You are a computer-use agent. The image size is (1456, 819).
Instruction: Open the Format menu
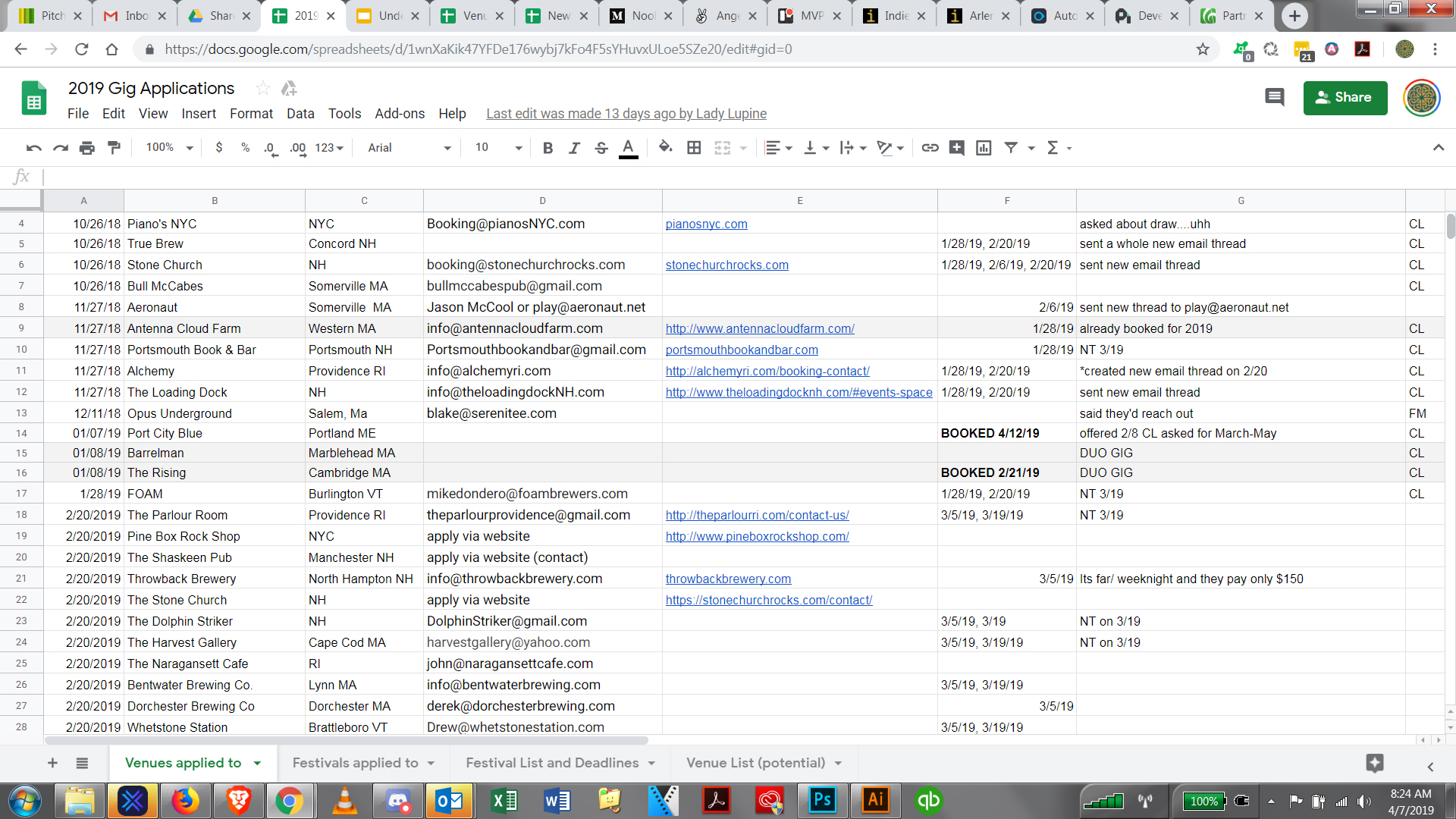click(x=251, y=114)
